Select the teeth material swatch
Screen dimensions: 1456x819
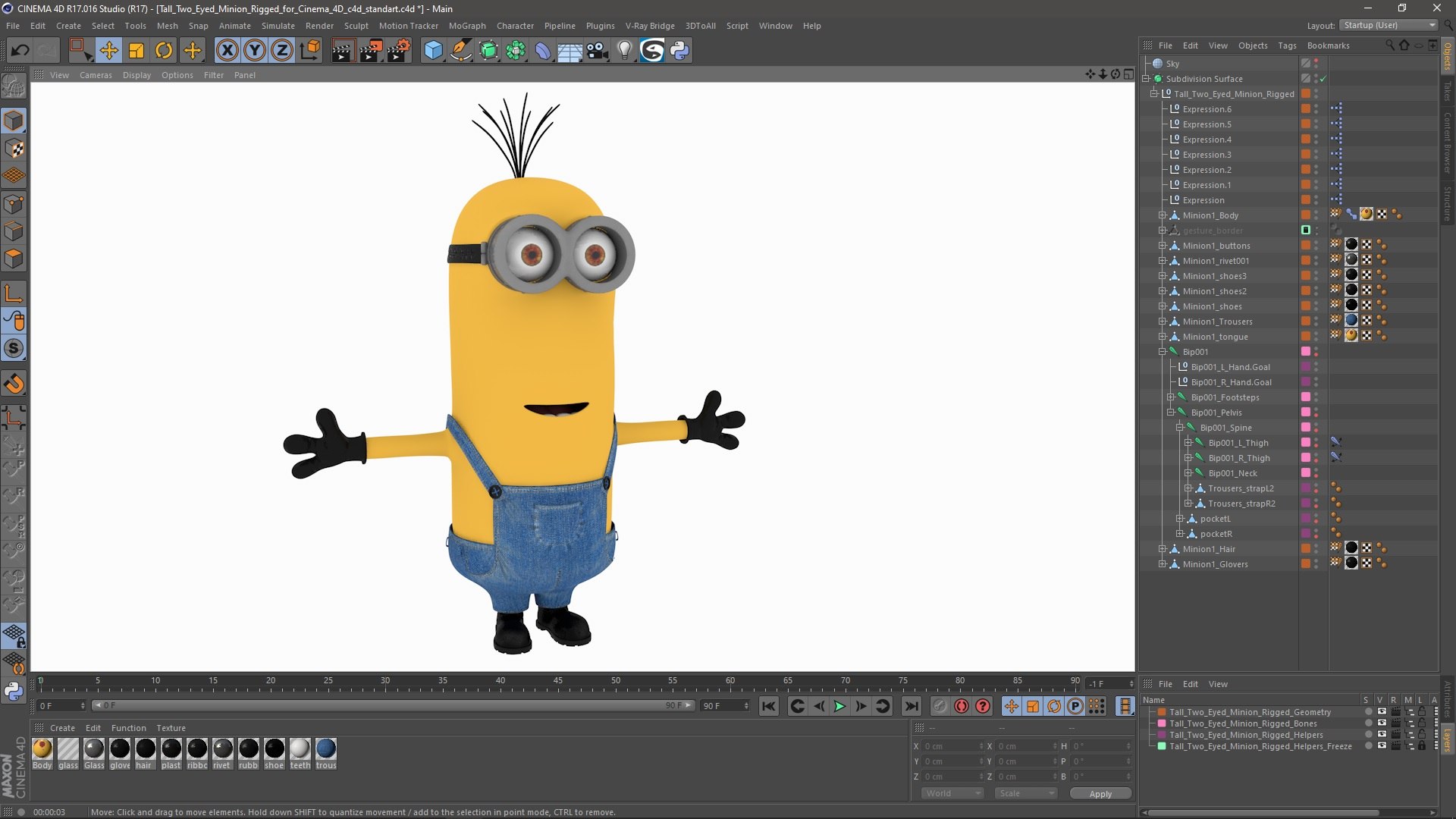point(300,749)
